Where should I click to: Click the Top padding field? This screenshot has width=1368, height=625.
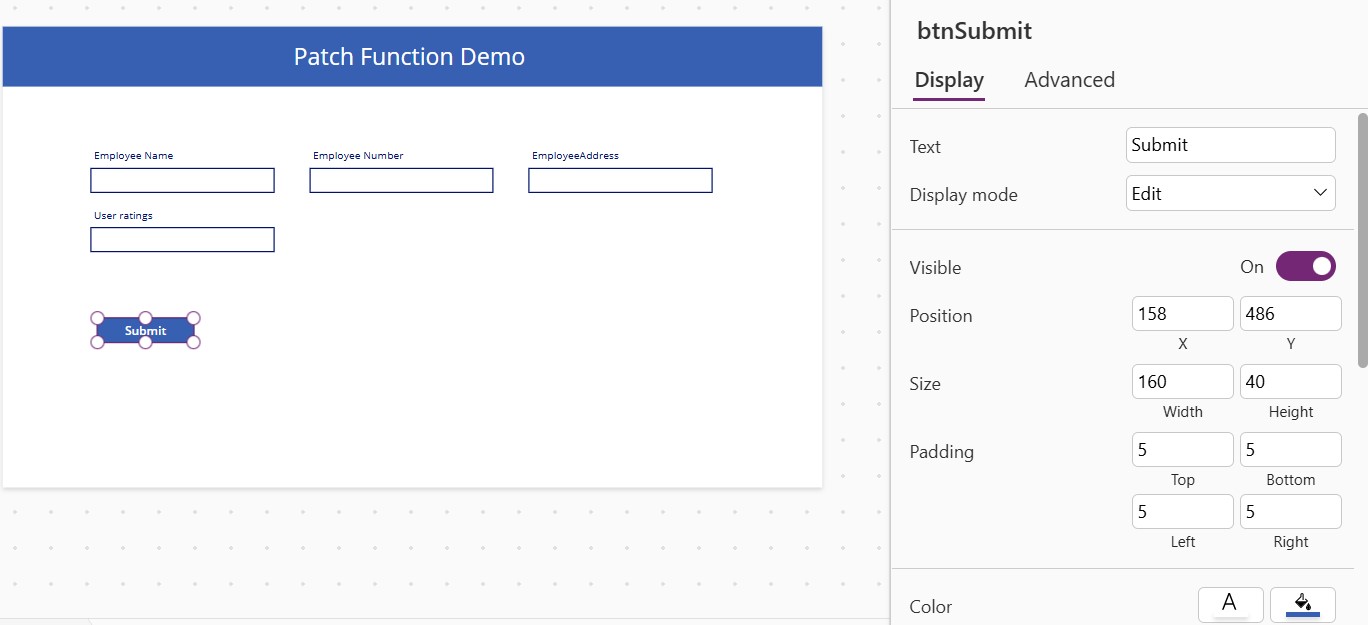(1182, 450)
